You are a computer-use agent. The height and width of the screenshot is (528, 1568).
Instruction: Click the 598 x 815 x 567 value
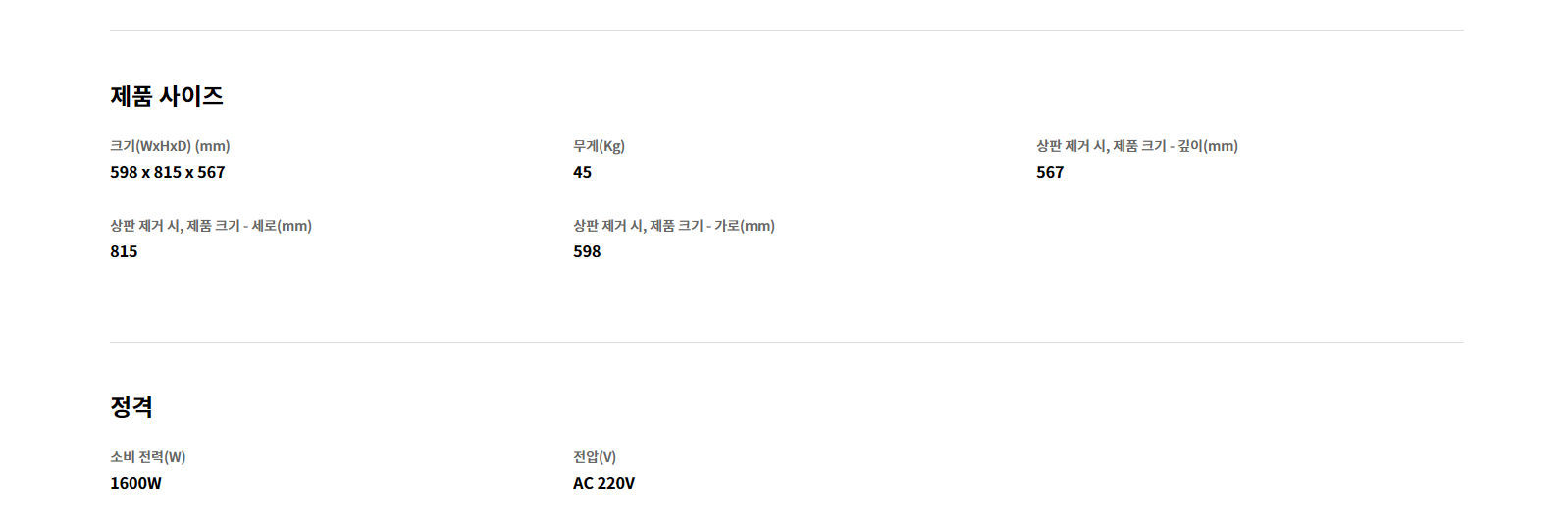pyautogui.click(x=168, y=172)
